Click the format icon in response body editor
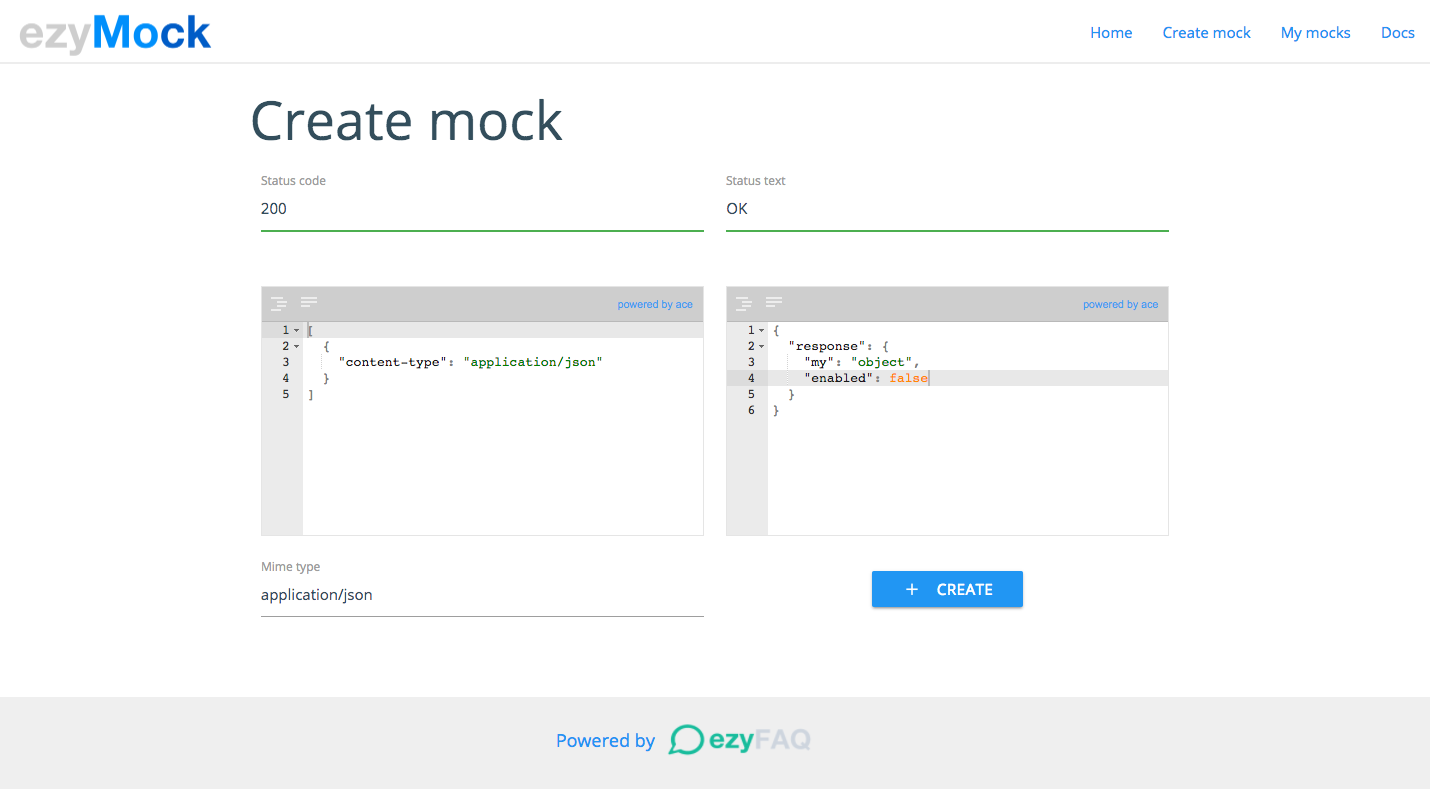Image resolution: width=1430 pixels, height=789 pixels. 744,303
